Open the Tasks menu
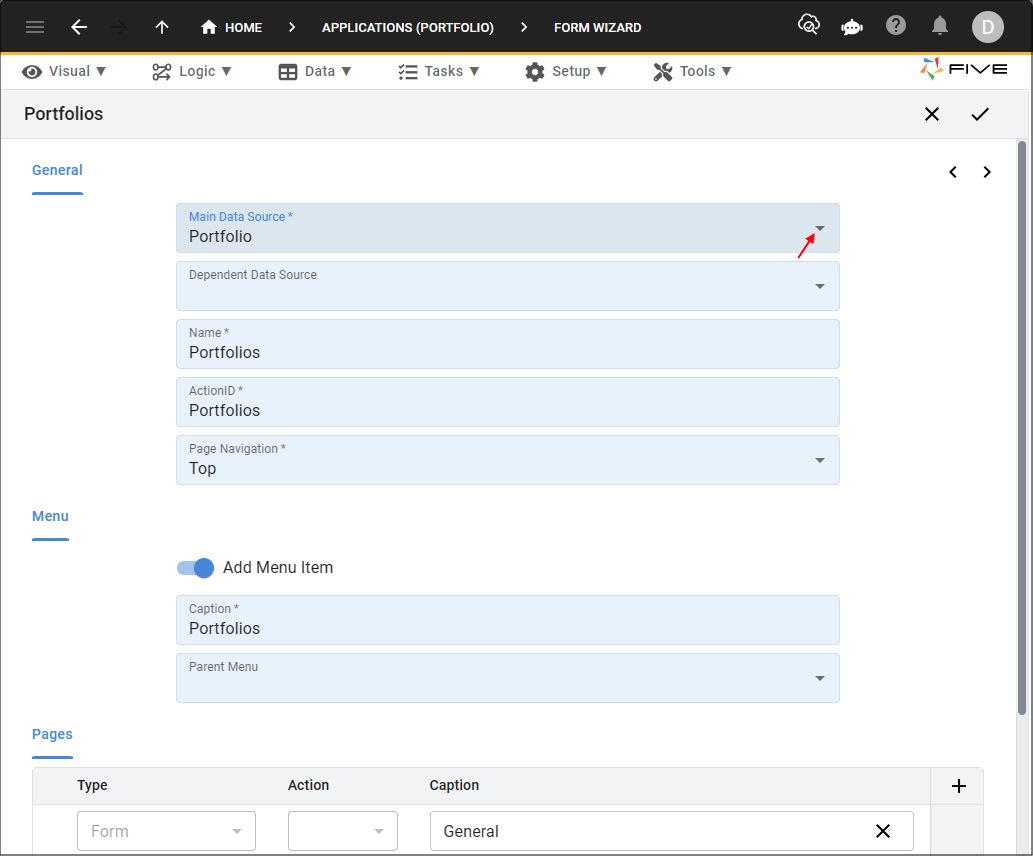This screenshot has width=1033, height=856. (439, 71)
